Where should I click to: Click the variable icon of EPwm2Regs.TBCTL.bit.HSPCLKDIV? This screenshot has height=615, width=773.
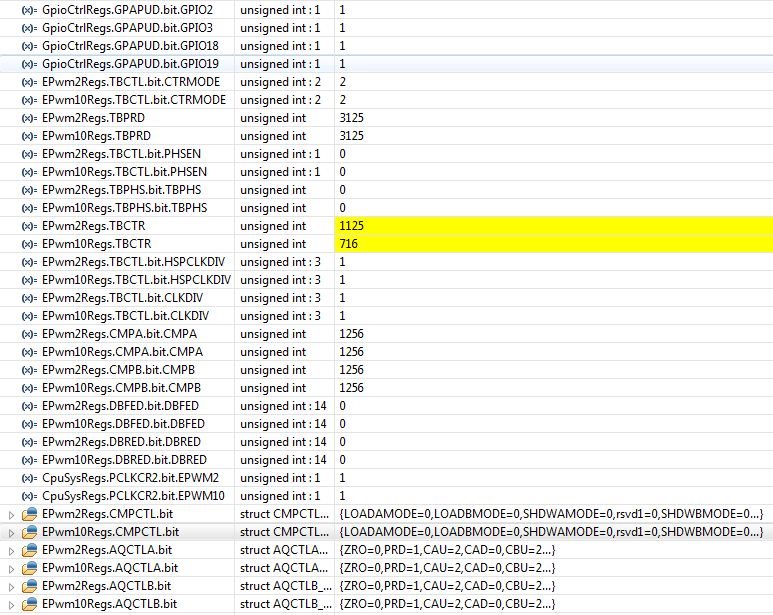(x=30, y=262)
